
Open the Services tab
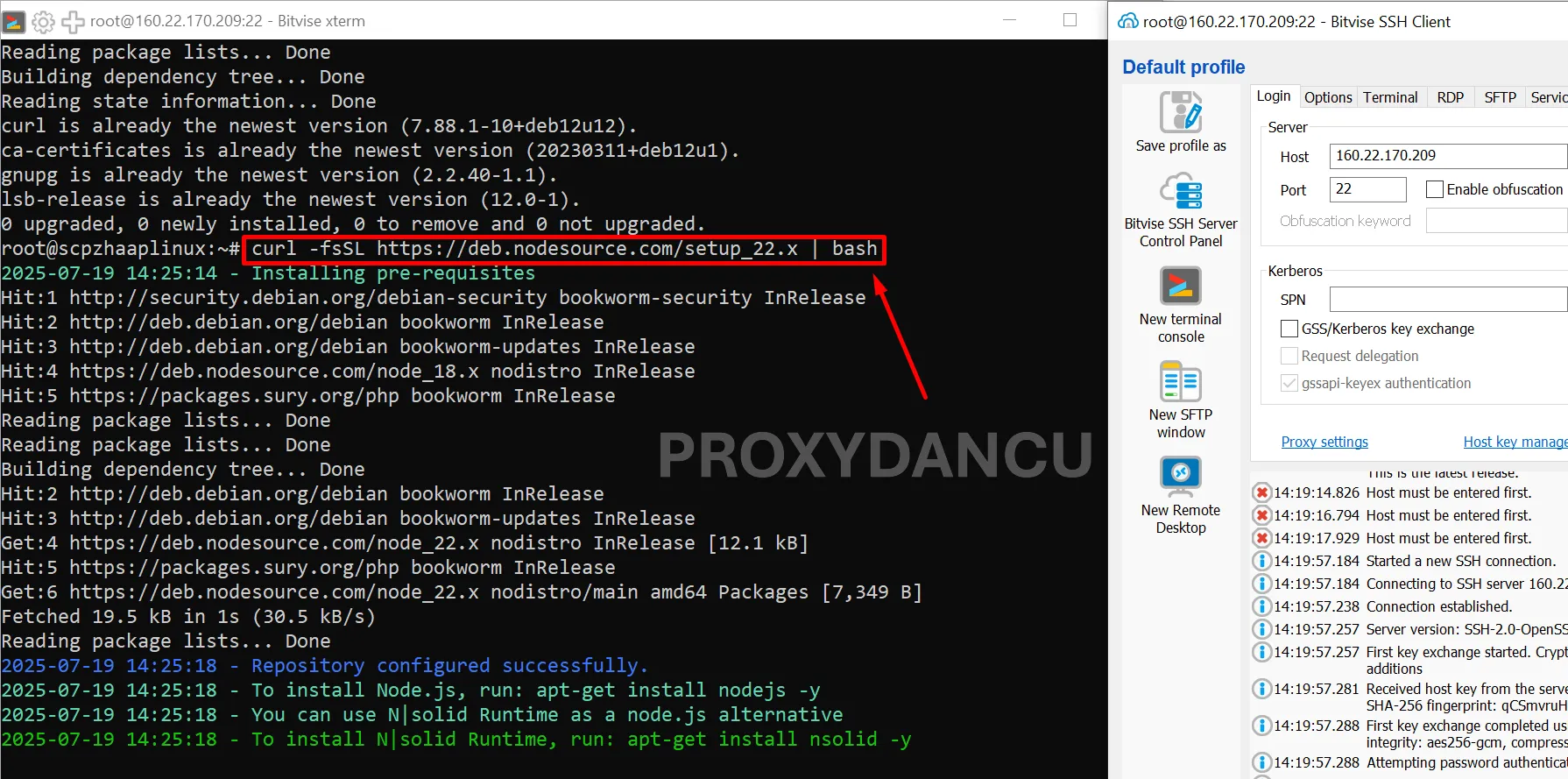tap(1549, 97)
